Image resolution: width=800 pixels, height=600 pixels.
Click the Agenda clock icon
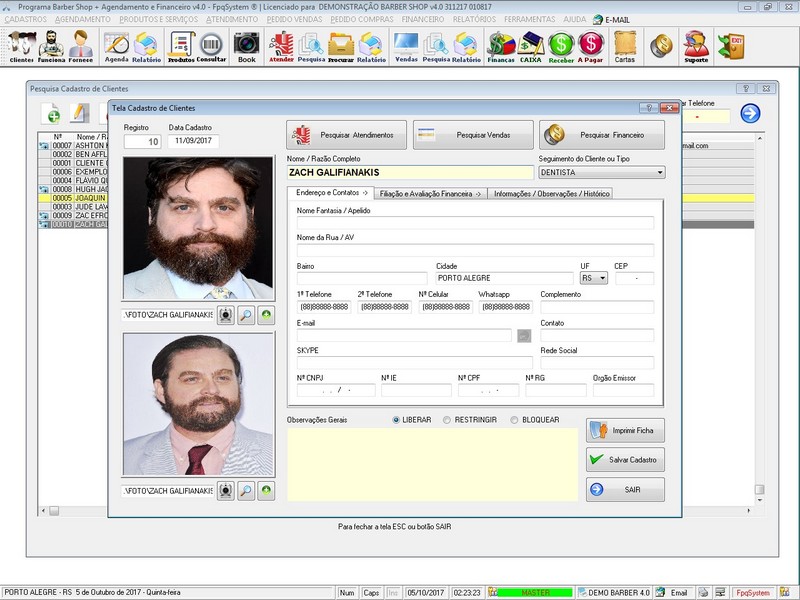[x=117, y=46]
